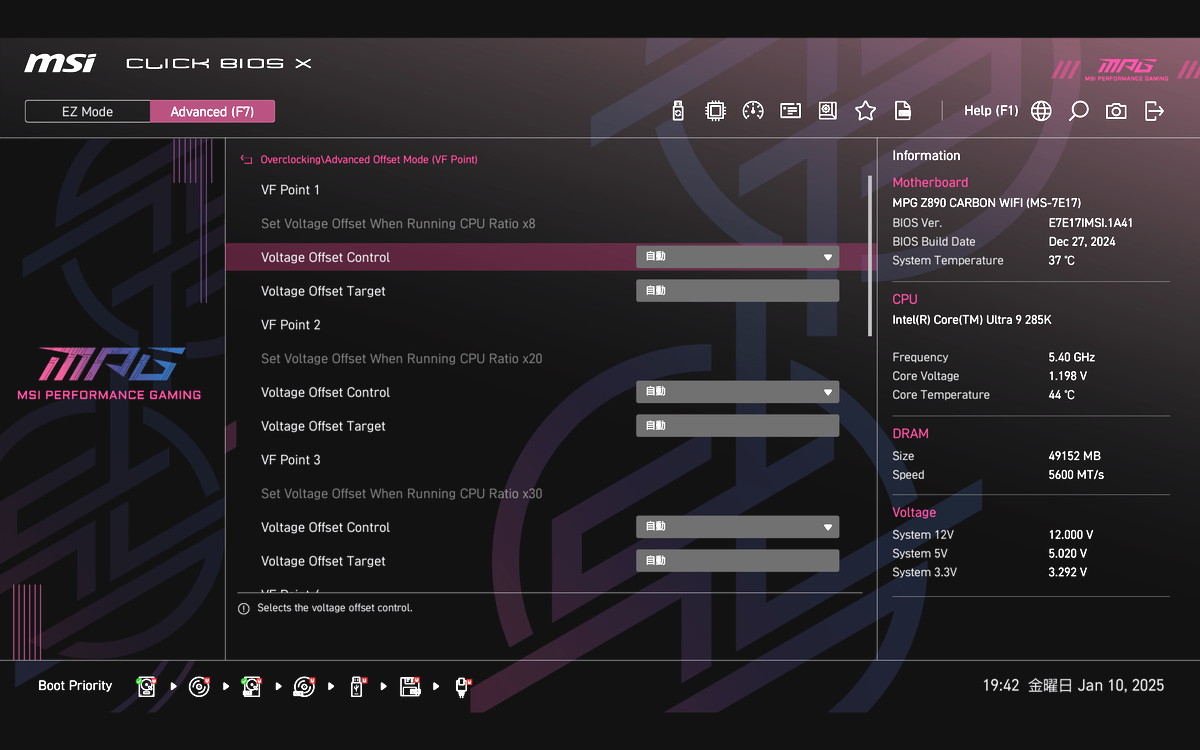Open the Board Explorer icon

click(x=827, y=111)
